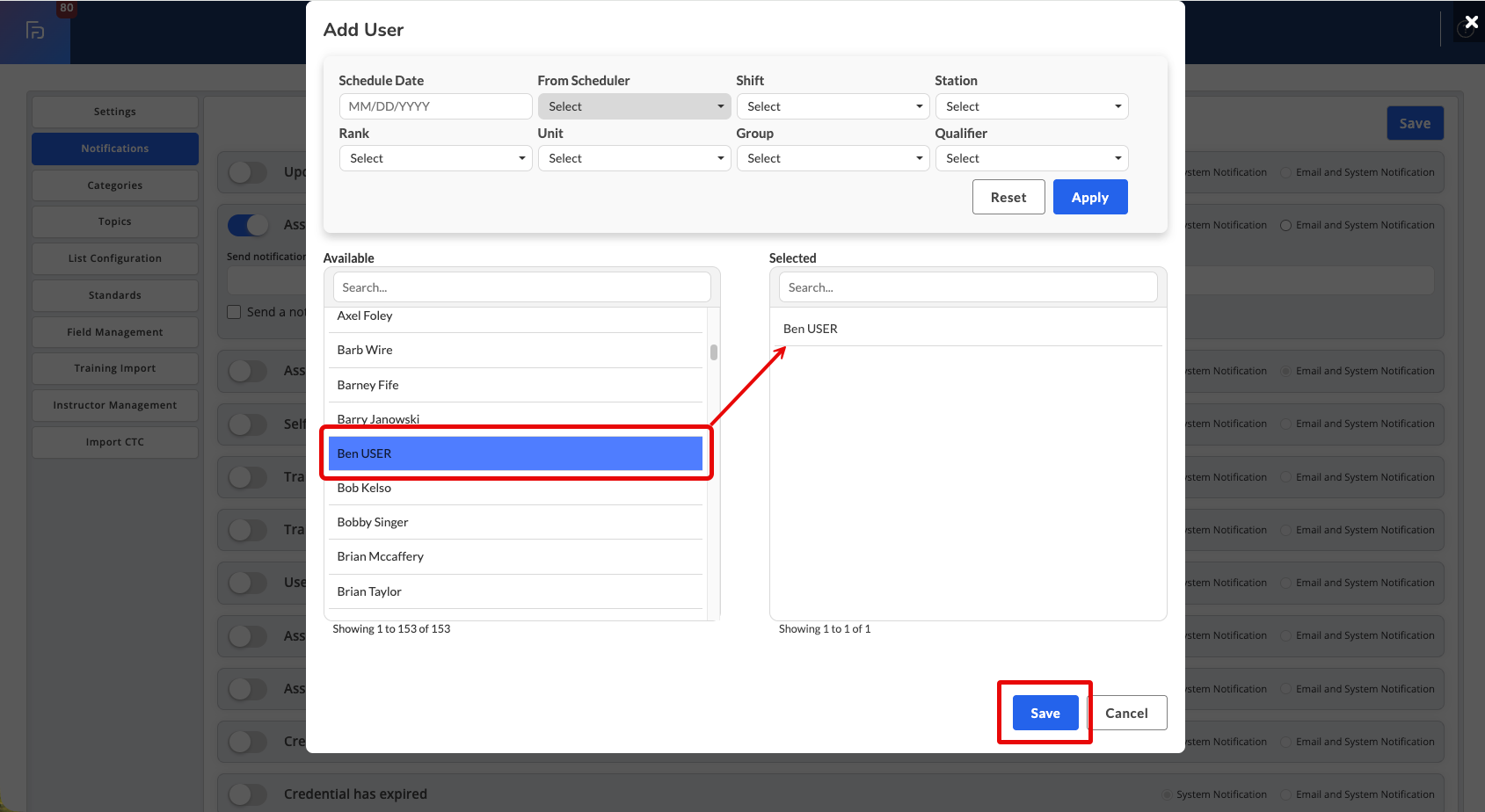
Task: Click the Available list search box
Action: [522, 287]
